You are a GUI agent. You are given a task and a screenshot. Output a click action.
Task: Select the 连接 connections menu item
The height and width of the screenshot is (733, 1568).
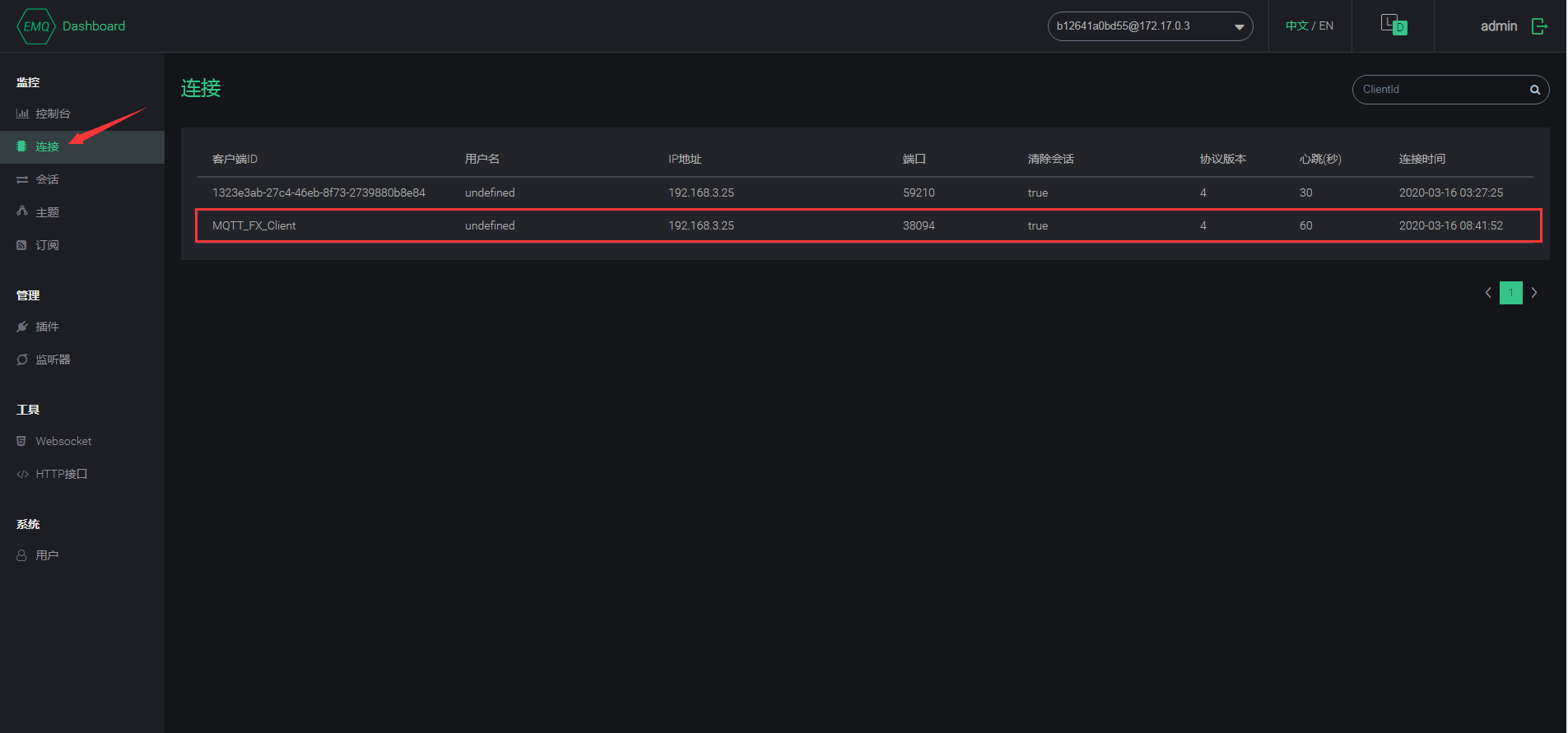47,146
